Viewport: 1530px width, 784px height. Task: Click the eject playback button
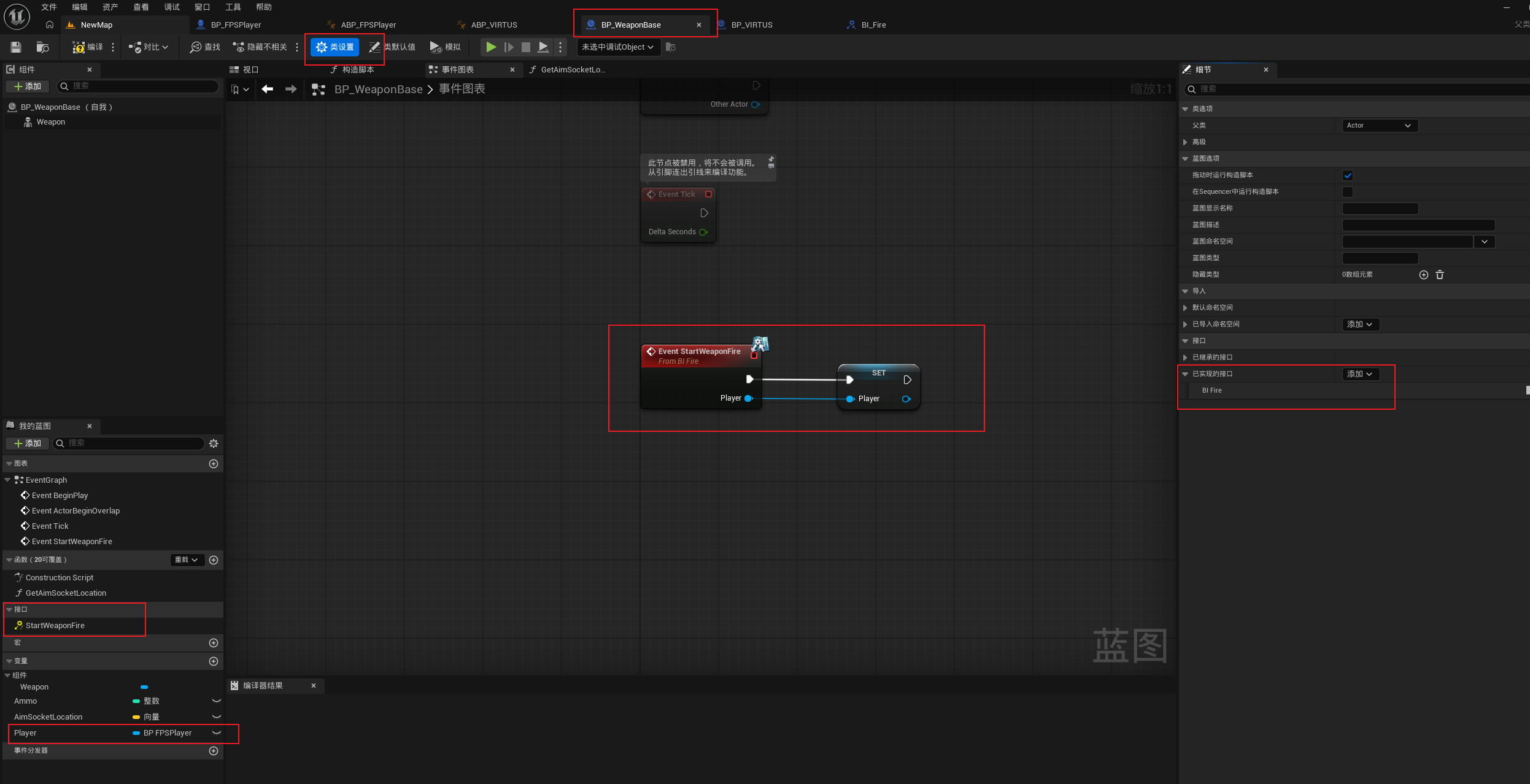point(543,47)
